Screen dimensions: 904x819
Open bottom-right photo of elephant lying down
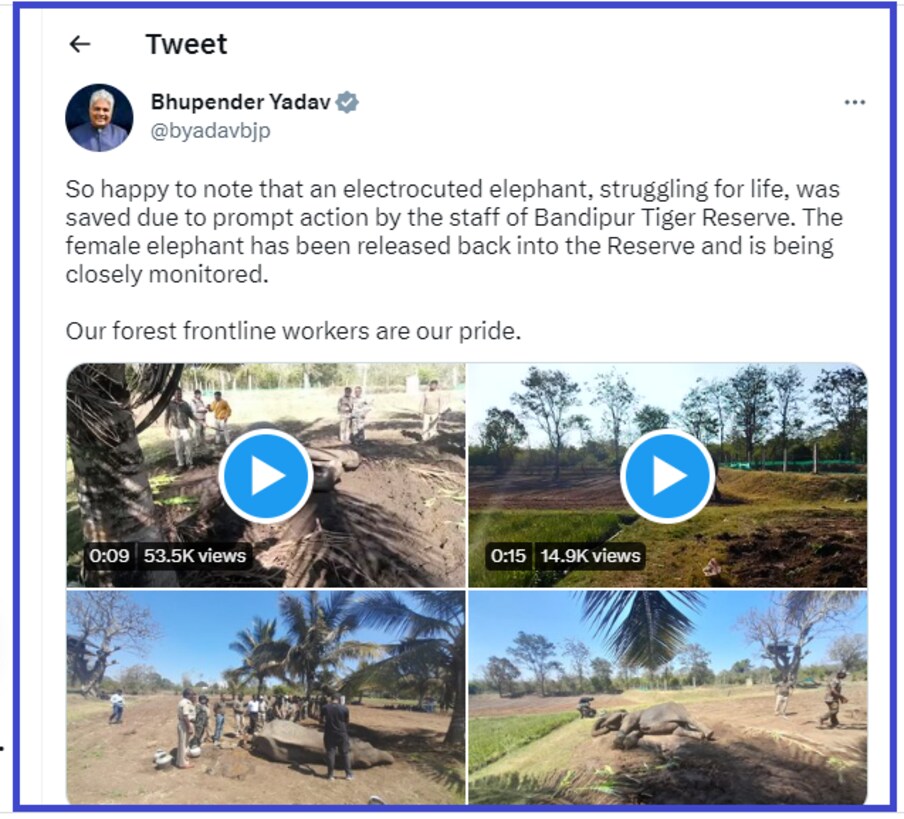668,697
